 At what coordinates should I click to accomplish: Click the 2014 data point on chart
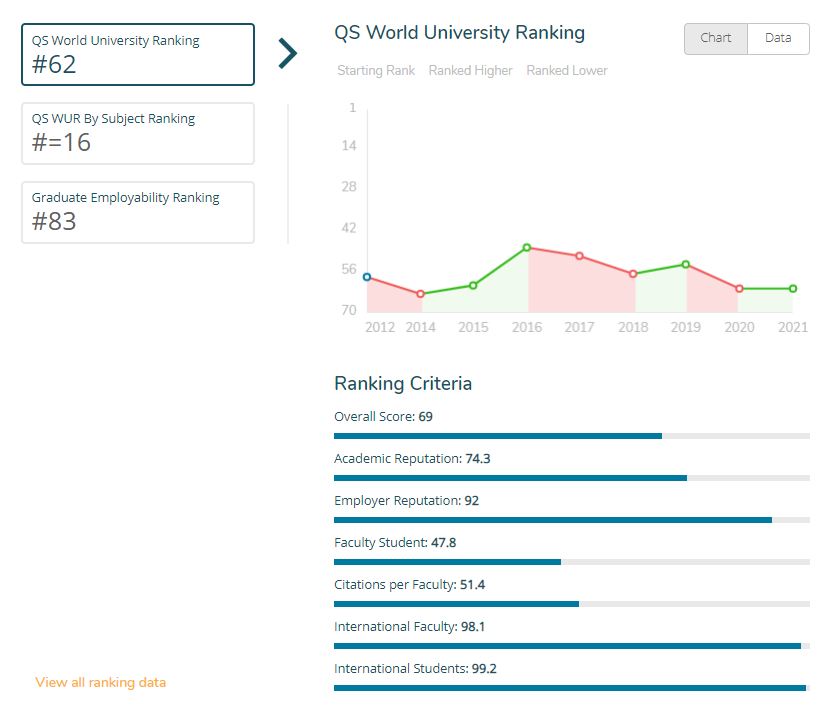click(x=420, y=294)
